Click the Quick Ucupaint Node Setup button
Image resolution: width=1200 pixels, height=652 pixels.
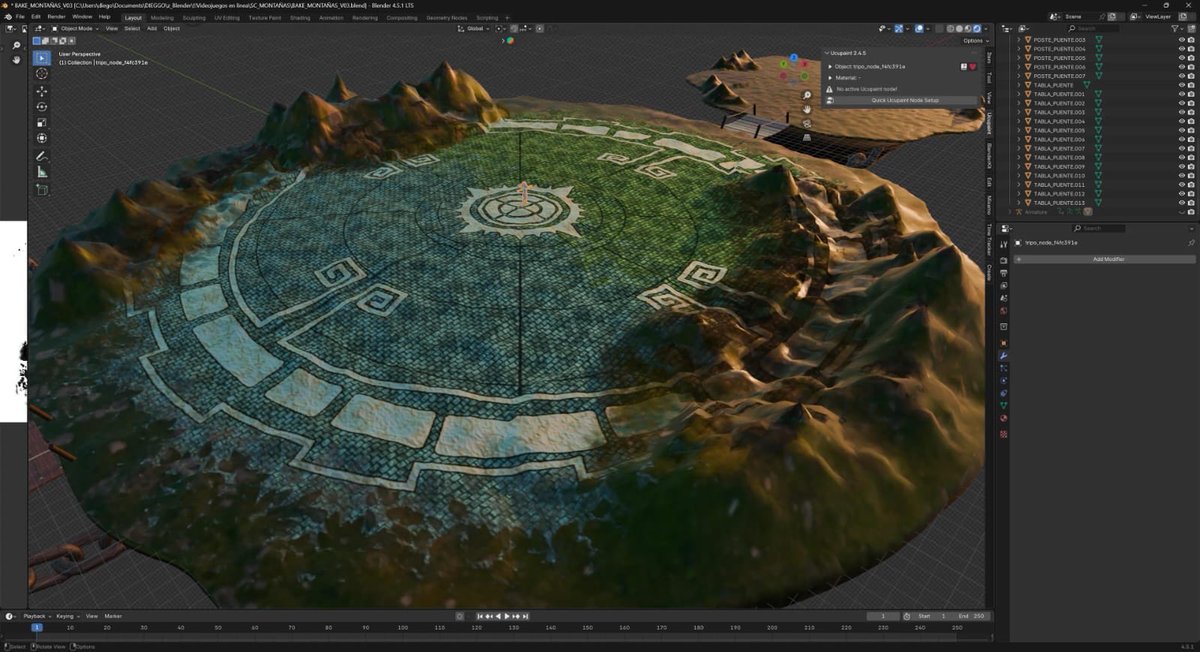click(x=905, y=100)
